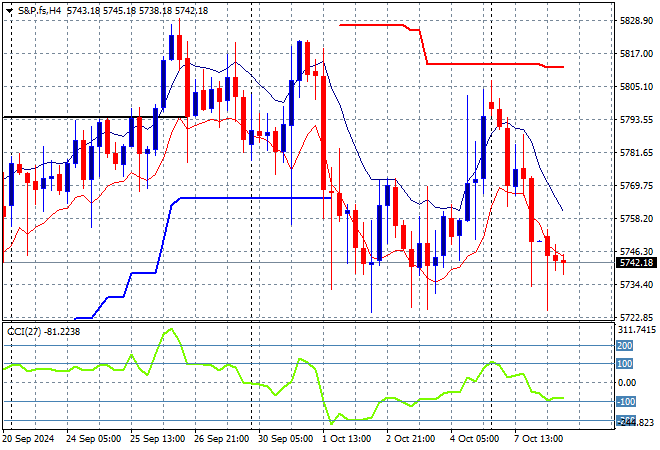Click the CCI -100 level marker
This screenshot has width=660, height=450.
[626, 402]
